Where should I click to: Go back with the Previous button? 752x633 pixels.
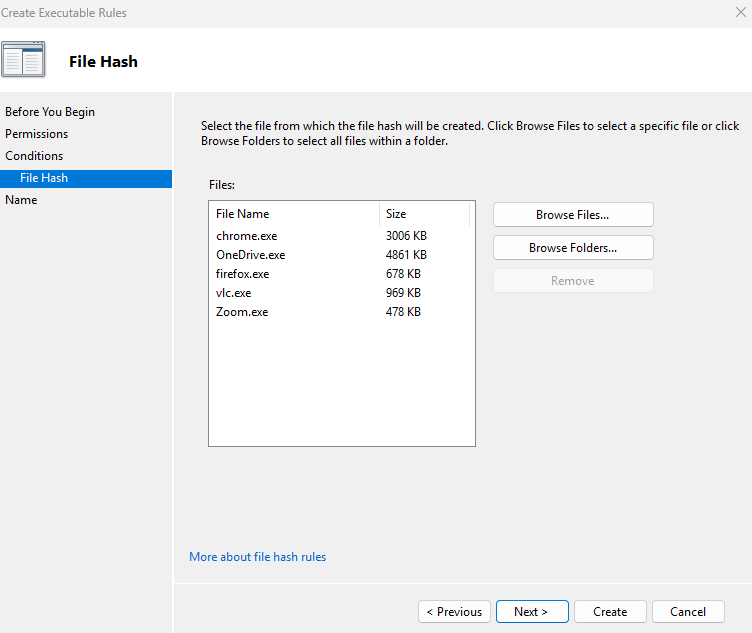pyautogui.click(x=454, y=612)
